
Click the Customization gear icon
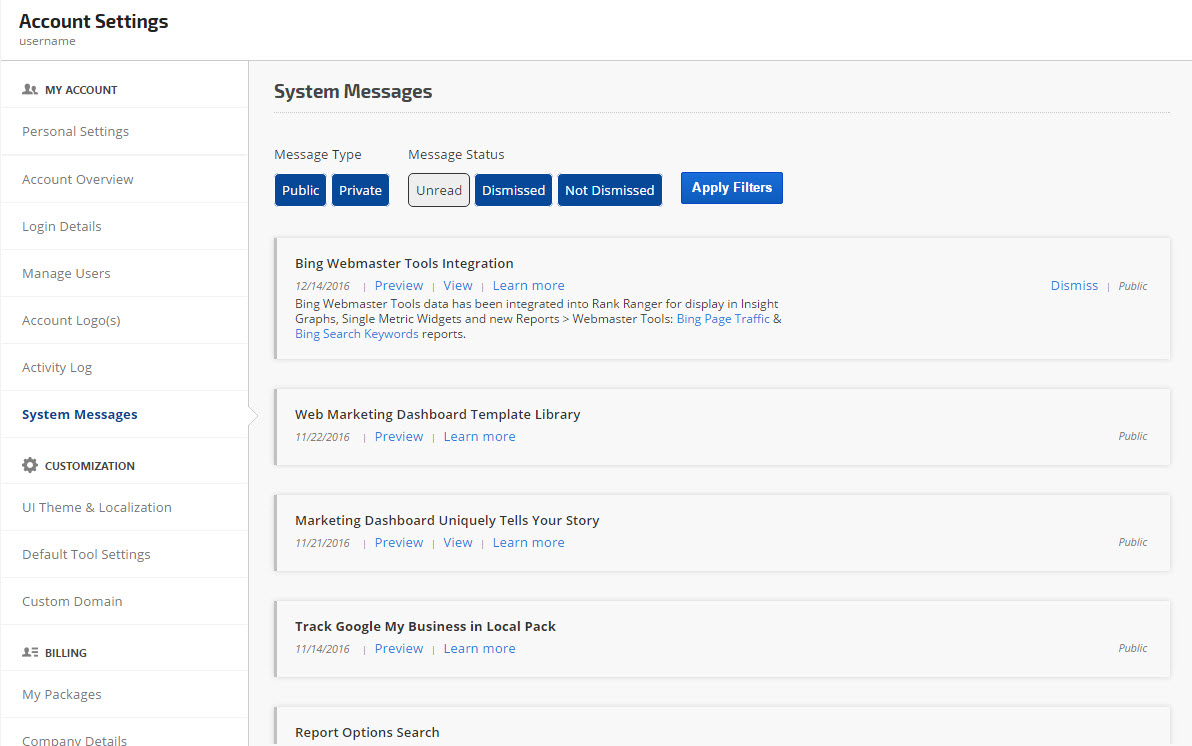tap(30, 466)
